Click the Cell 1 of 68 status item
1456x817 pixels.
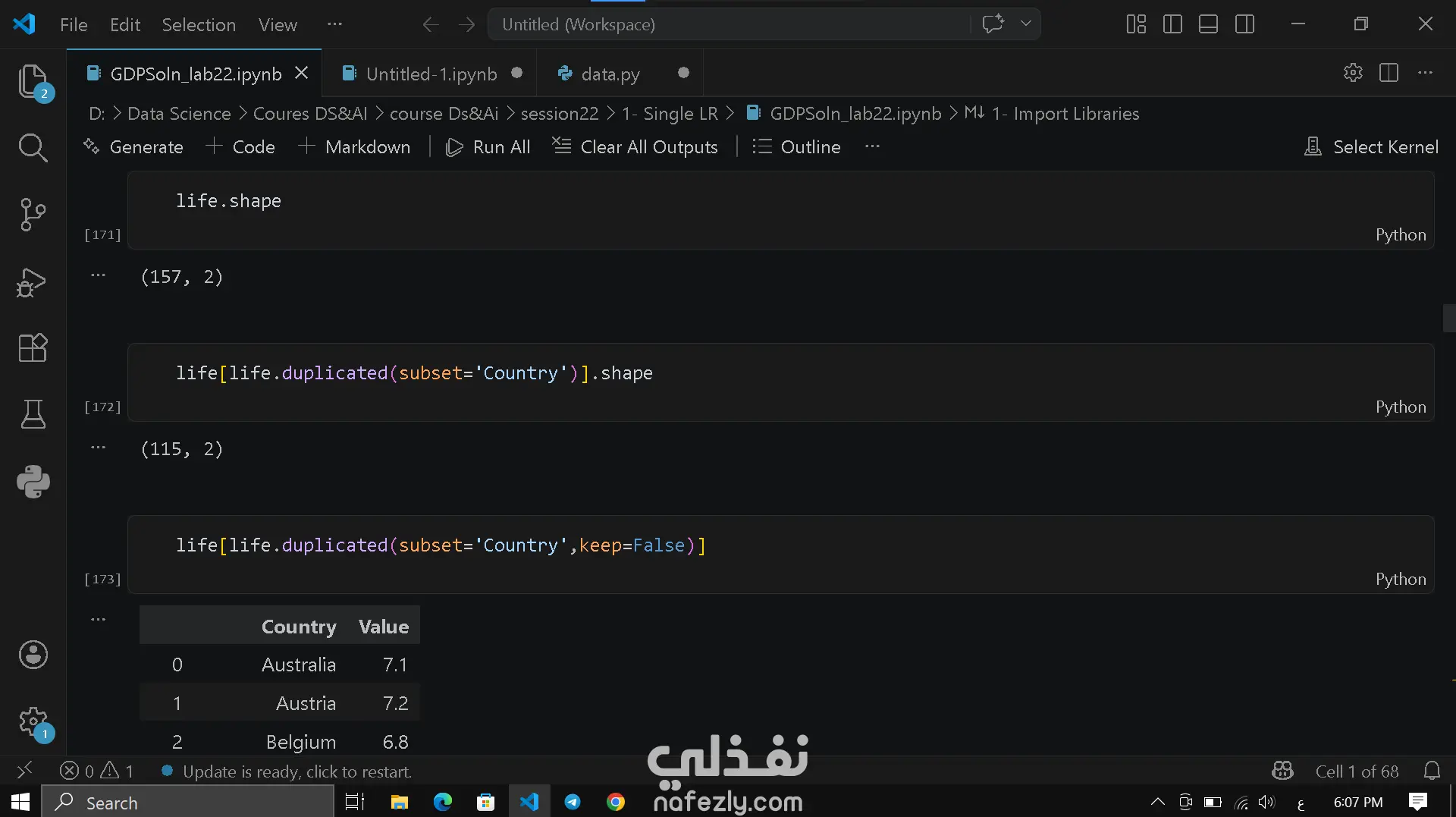point(1357,771)
